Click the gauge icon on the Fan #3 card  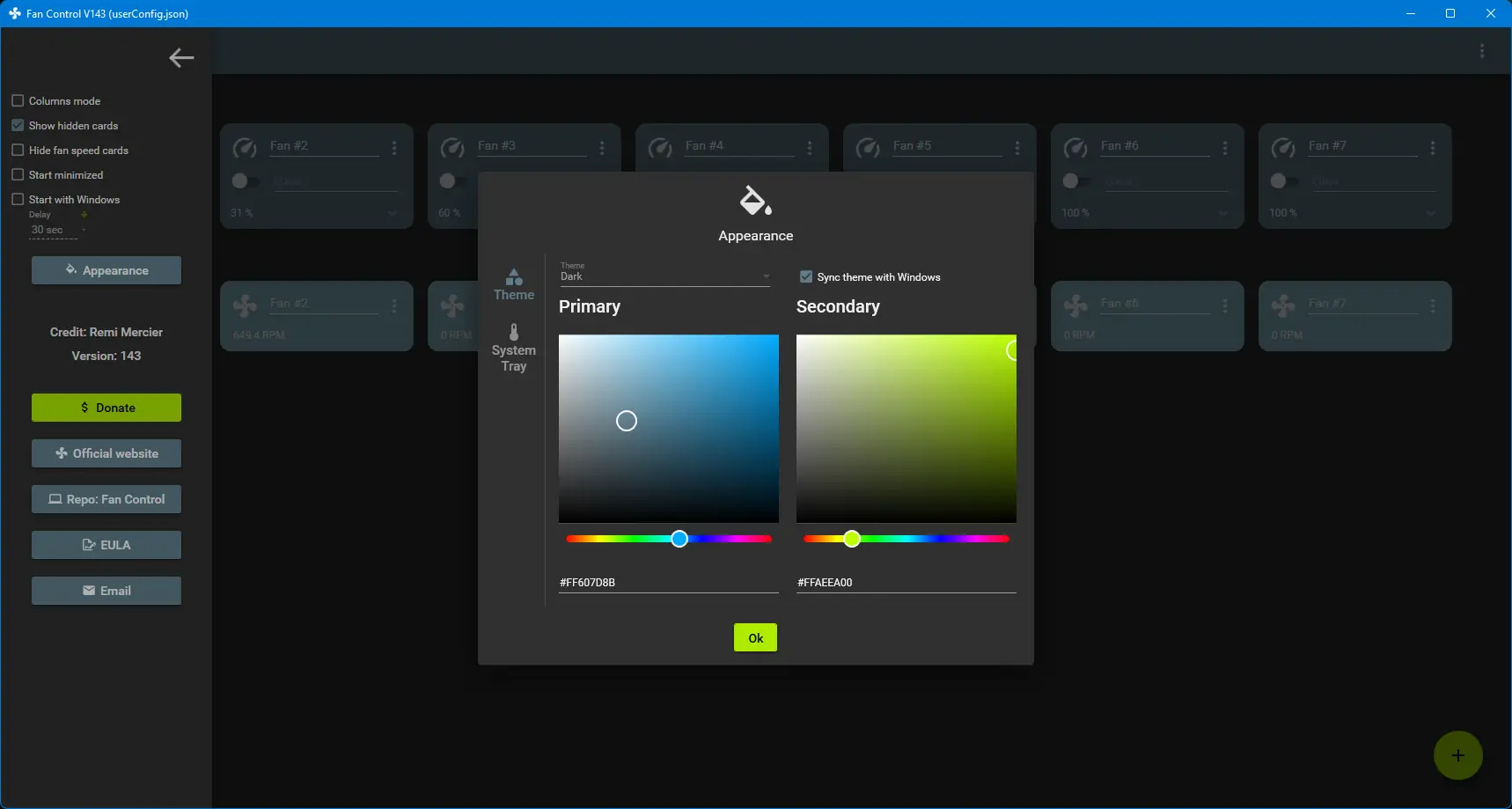pyautogui.click(x=452, y=148)
